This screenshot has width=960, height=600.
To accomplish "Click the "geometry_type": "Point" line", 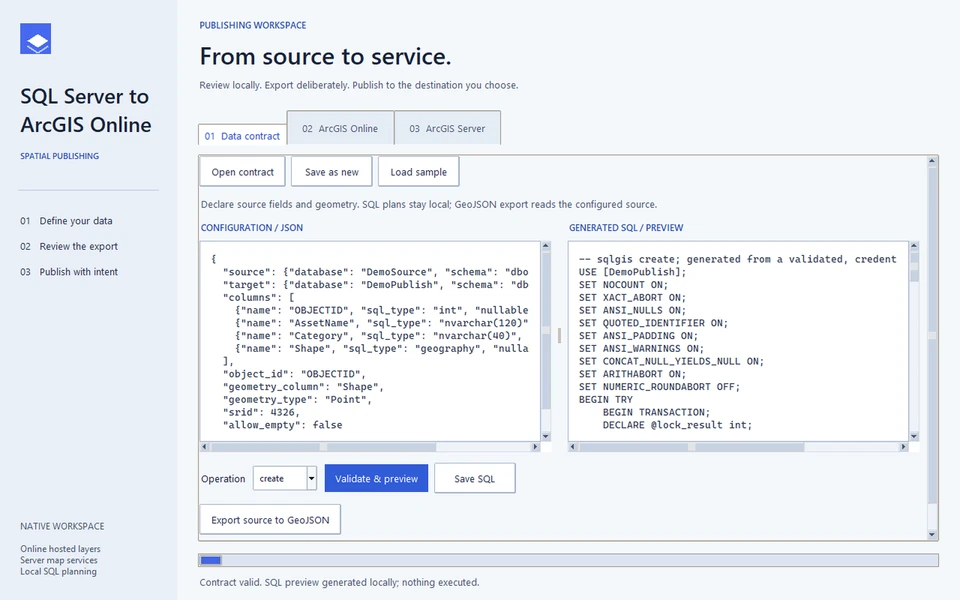I will [298, 399].
